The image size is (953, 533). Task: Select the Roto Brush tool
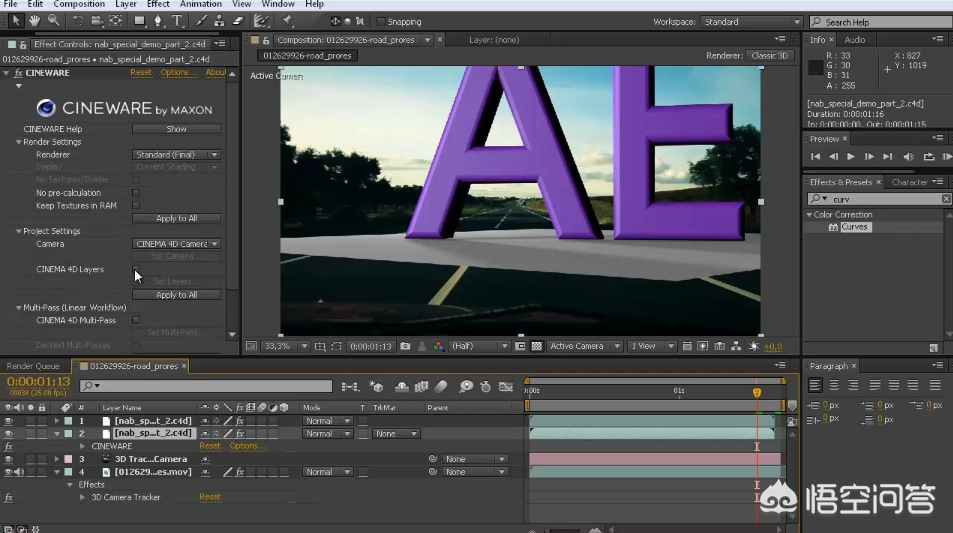tap(262, 21)
